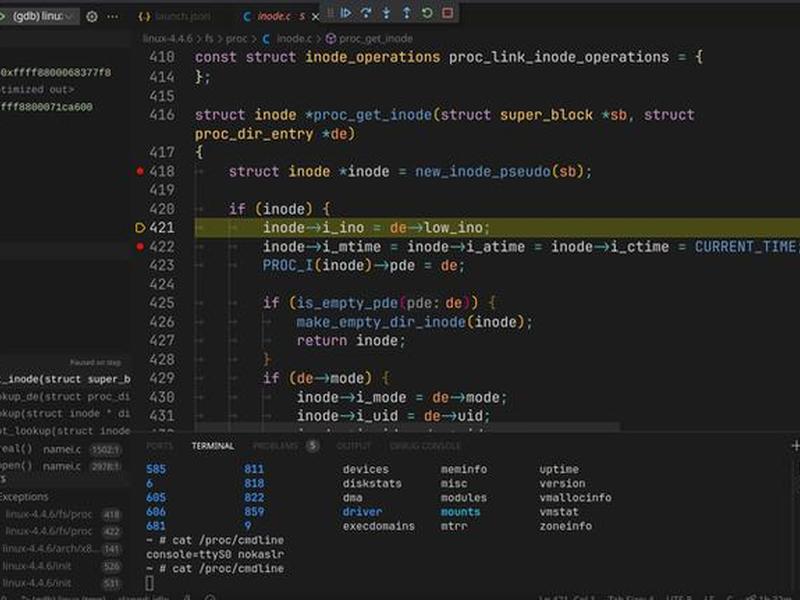
Task: Select the linux-4.4.6/fs/proc 422 breakpoint
Action: pos(62,531)
